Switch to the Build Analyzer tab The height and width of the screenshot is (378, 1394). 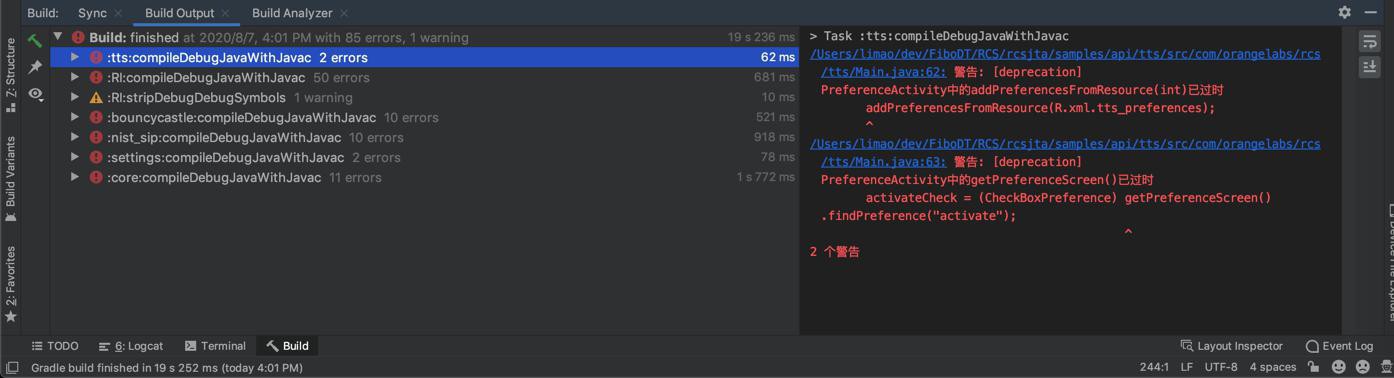292,13
